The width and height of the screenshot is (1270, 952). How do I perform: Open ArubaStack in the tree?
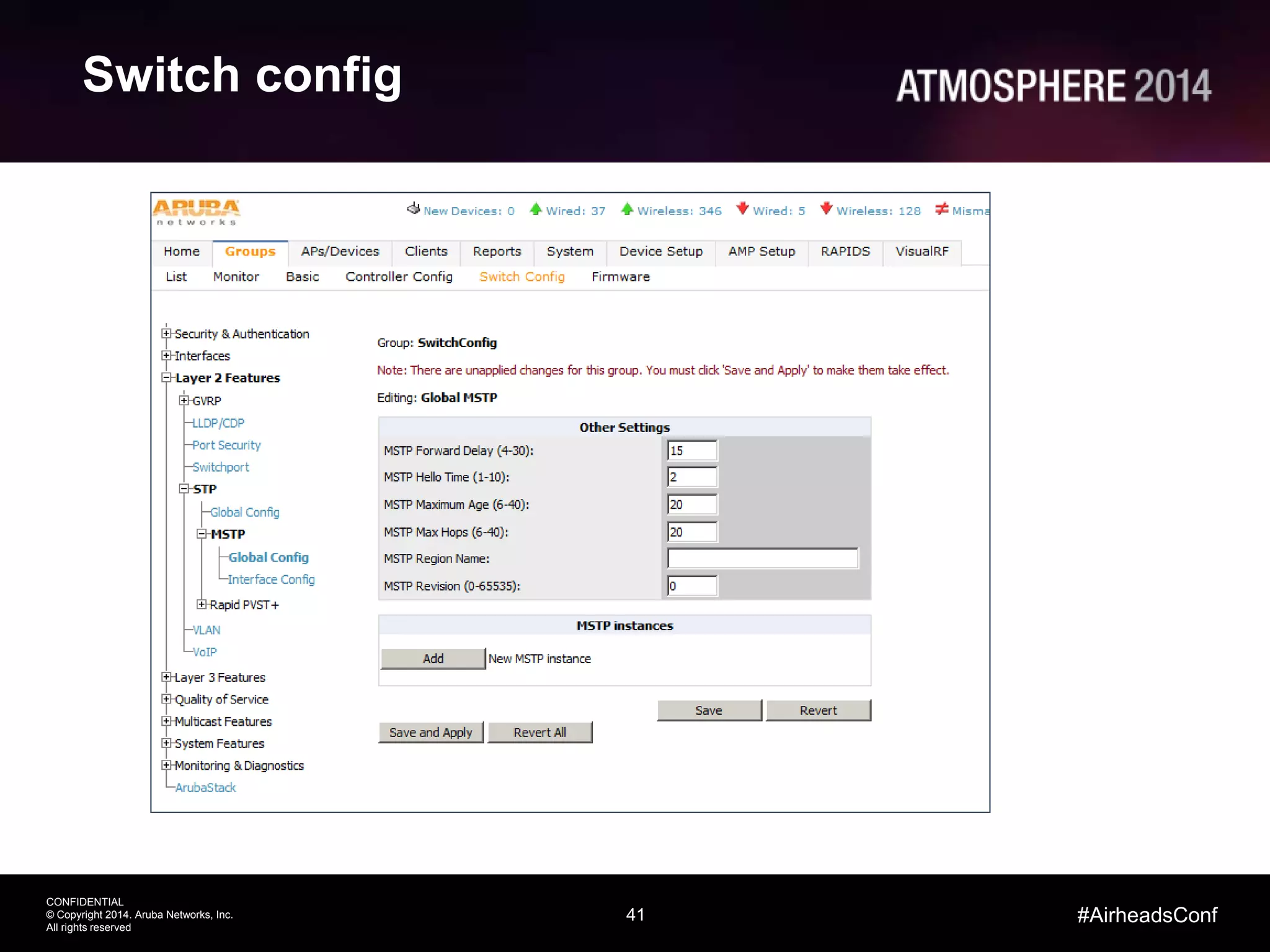206,788
